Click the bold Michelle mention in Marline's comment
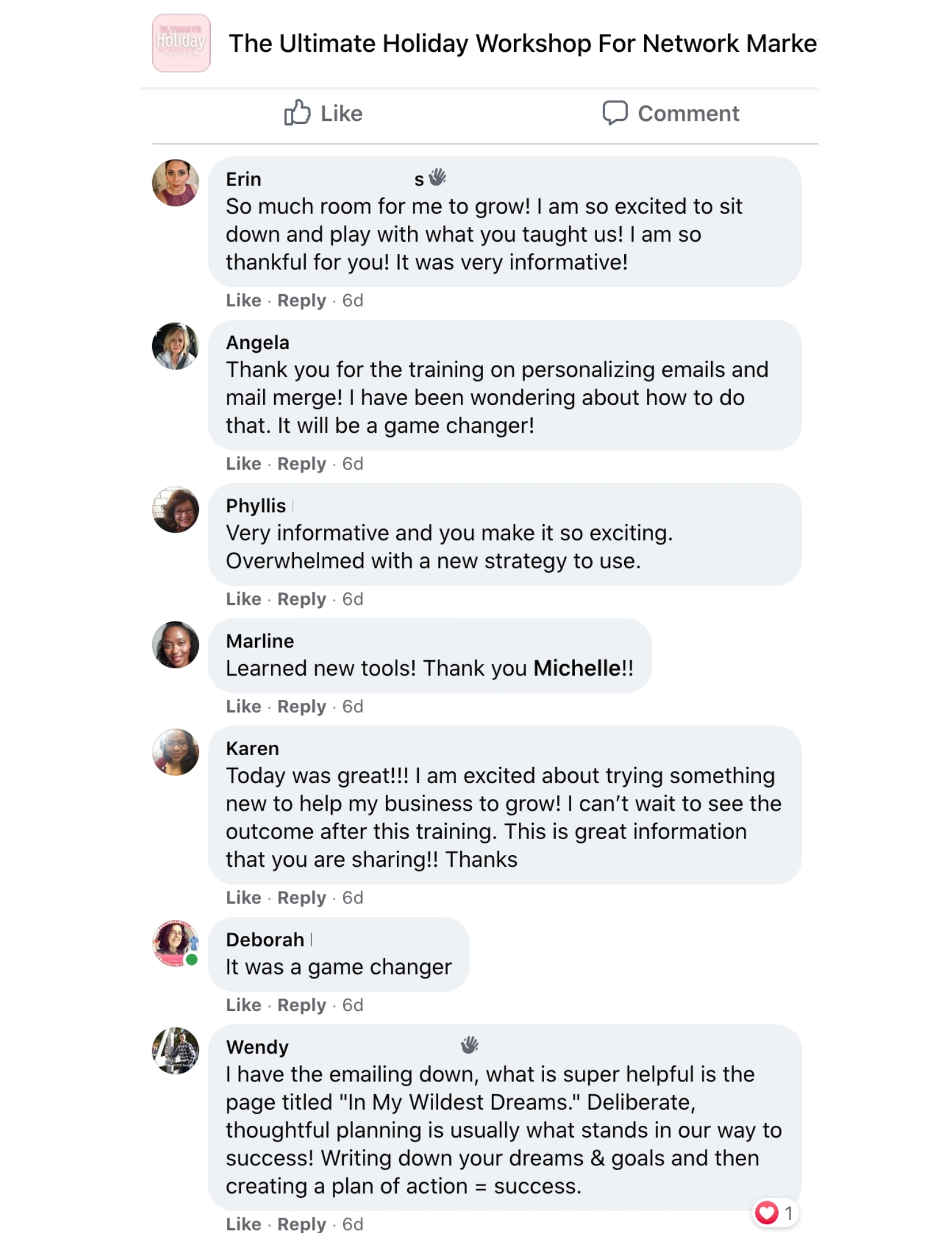Screen dimensions: 952x1233 click(x=577, y=668)
